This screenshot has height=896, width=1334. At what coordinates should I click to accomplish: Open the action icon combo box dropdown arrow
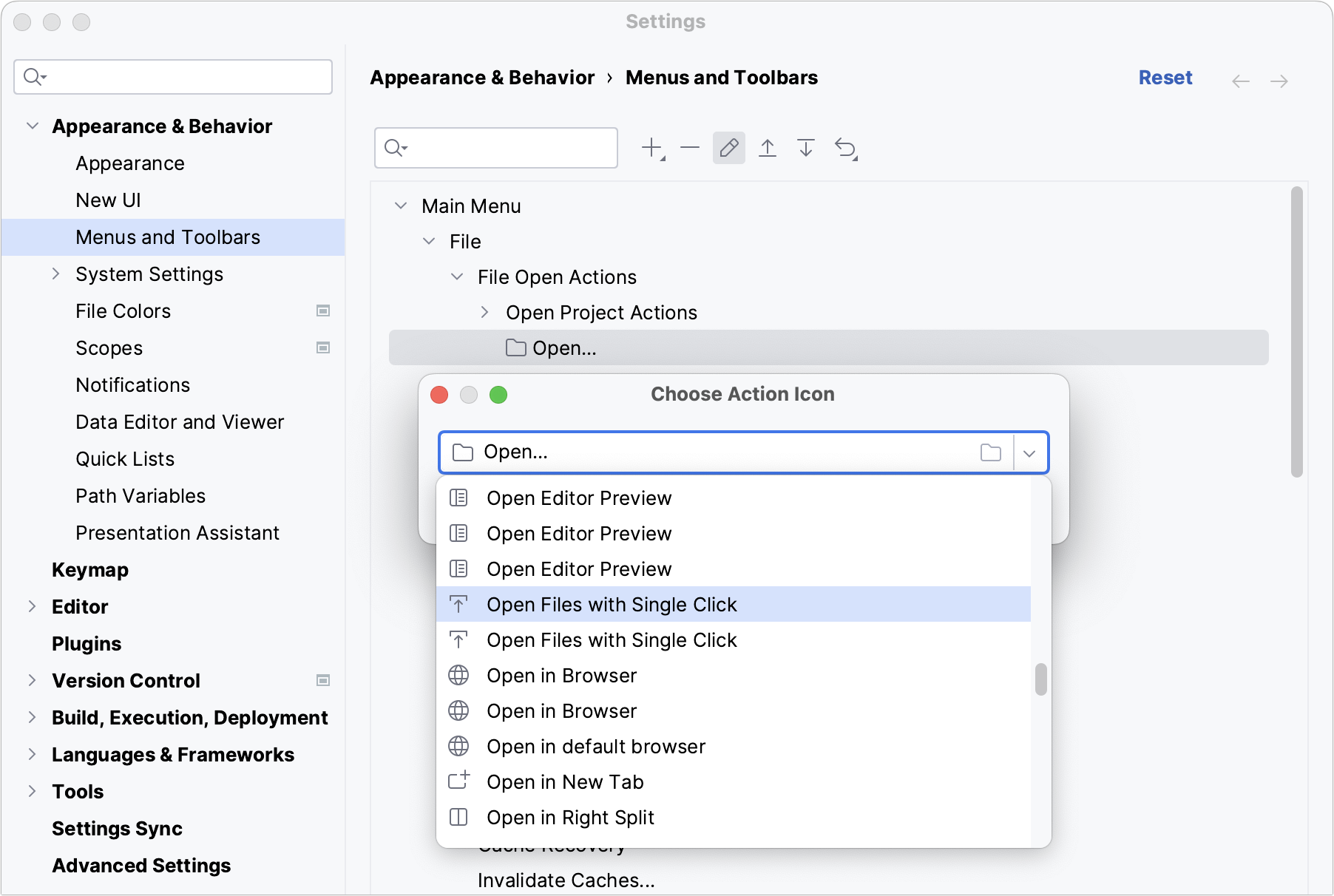[x=1029, y=453]
